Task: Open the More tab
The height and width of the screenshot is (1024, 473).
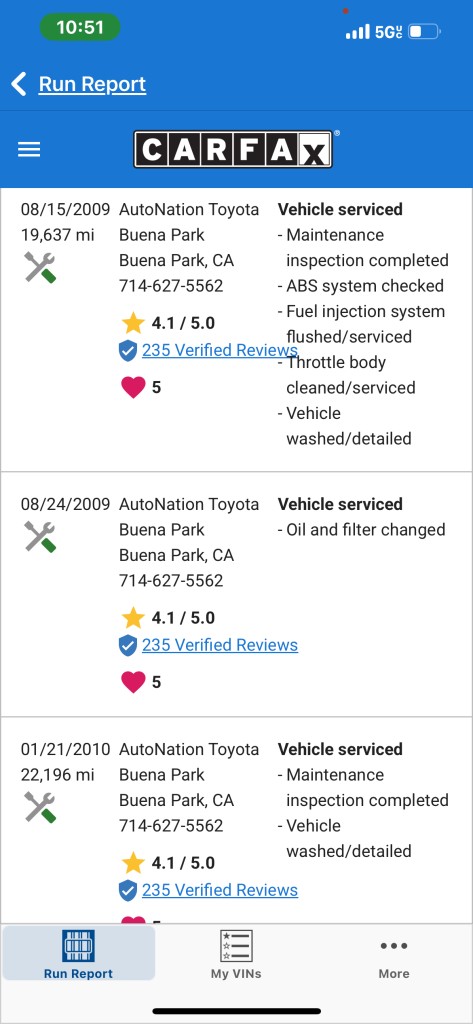Action: click(x=394, y=955)
